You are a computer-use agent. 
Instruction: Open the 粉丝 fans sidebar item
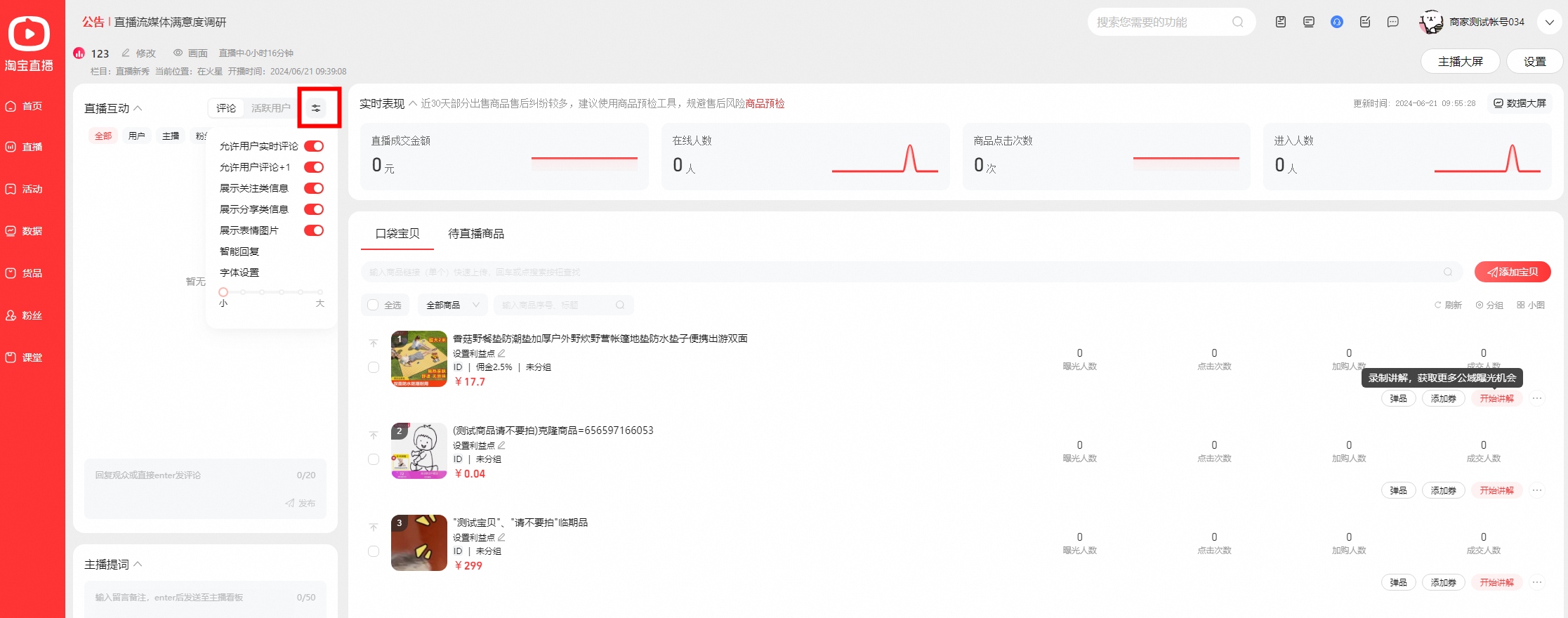[x=25, y=315]
